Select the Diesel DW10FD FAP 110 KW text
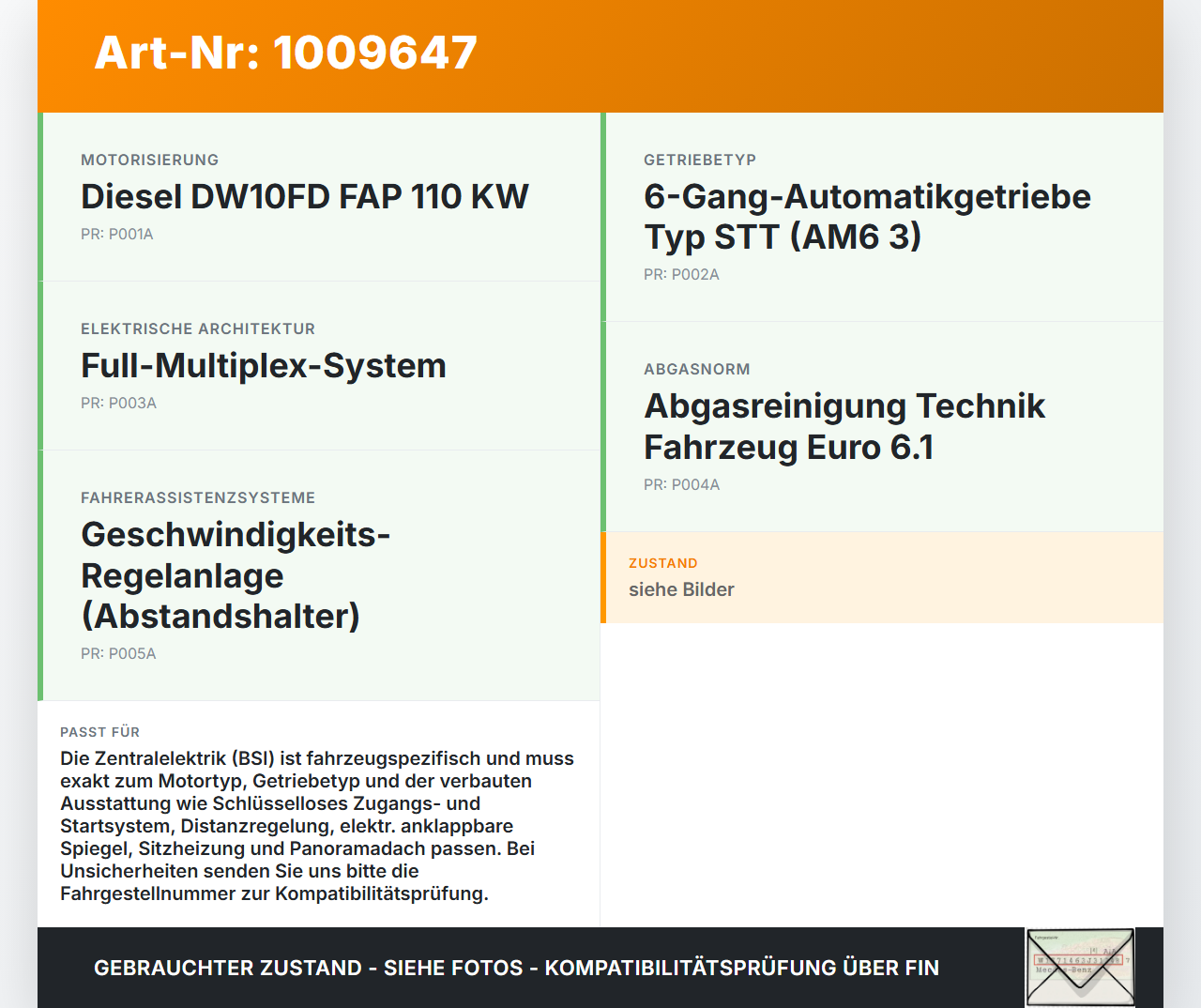The width and height of the screenshot is (1201, 1008). coord(305,196)
